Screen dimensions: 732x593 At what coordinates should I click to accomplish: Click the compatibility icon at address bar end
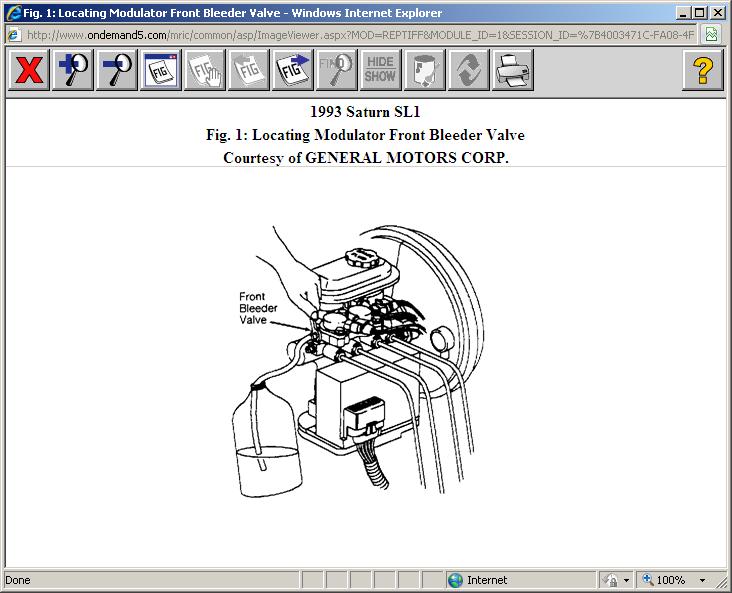pyautogui.click(x=711, y=35)
